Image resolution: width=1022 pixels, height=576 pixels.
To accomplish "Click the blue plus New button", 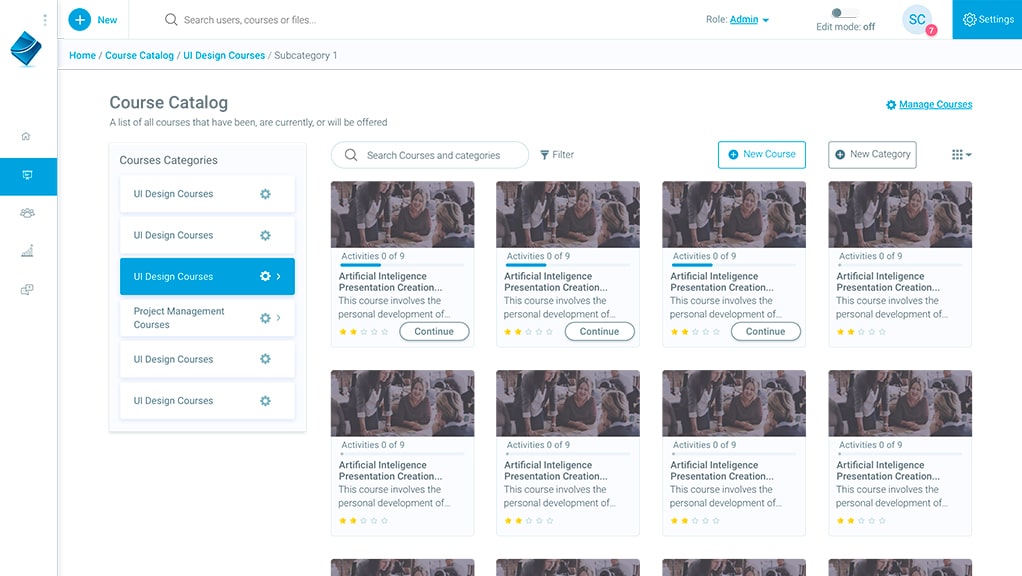I will [93, 20].
